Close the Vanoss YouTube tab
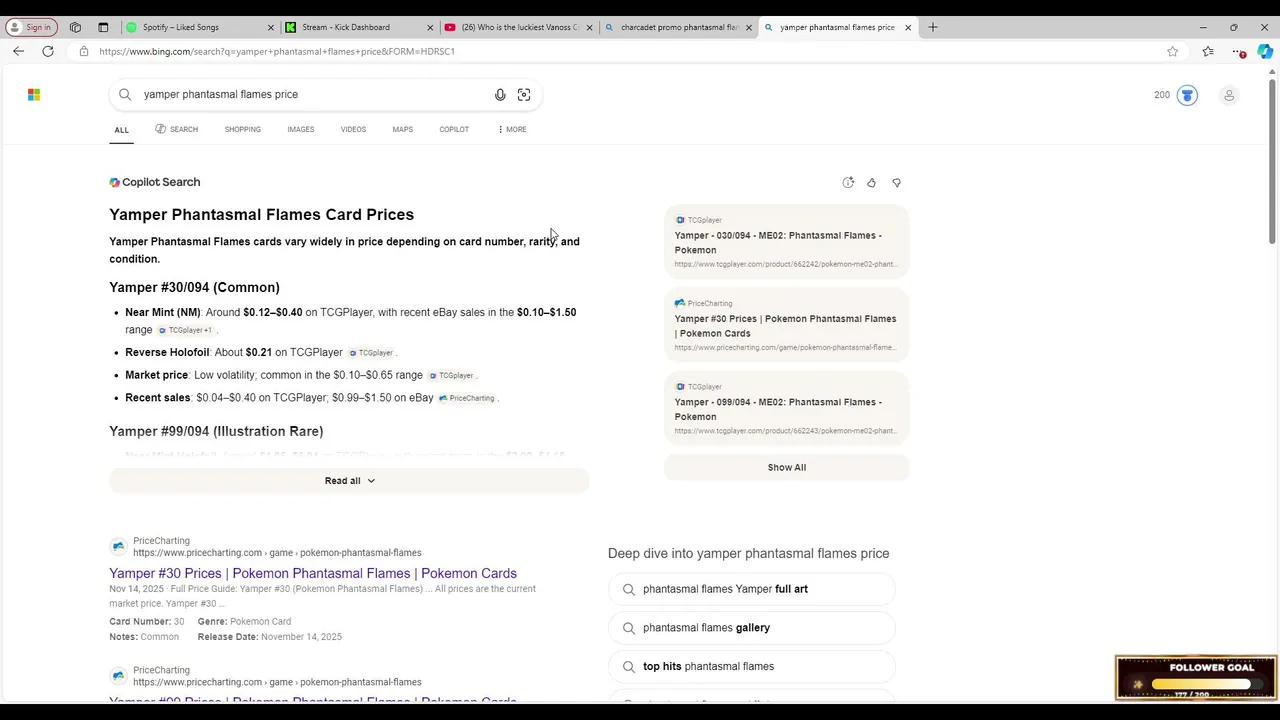This screenshot has width=1280, height=720. click(x=589, y=27)
